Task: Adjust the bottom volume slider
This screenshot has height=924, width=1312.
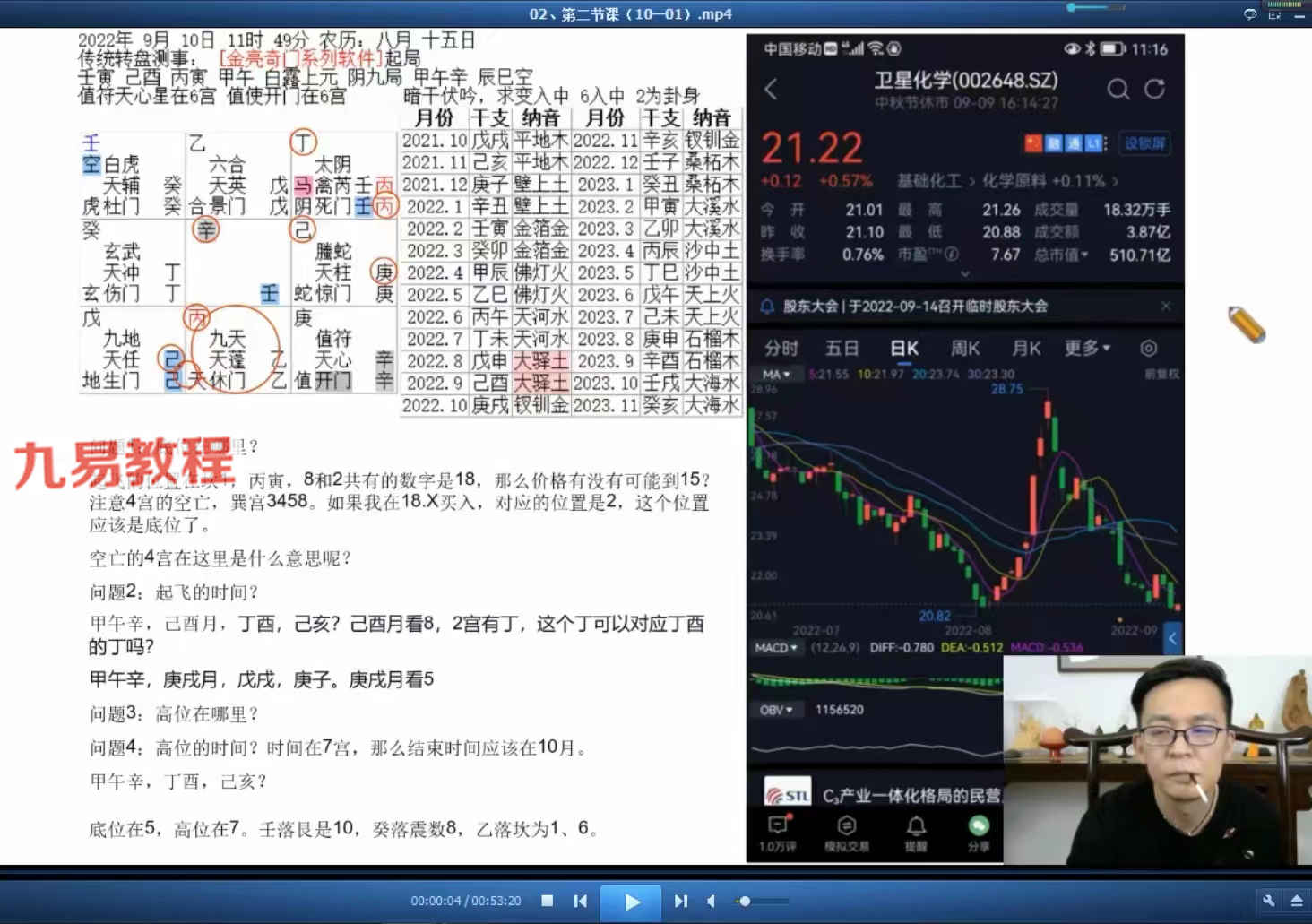Action: (x=763, y=901)
